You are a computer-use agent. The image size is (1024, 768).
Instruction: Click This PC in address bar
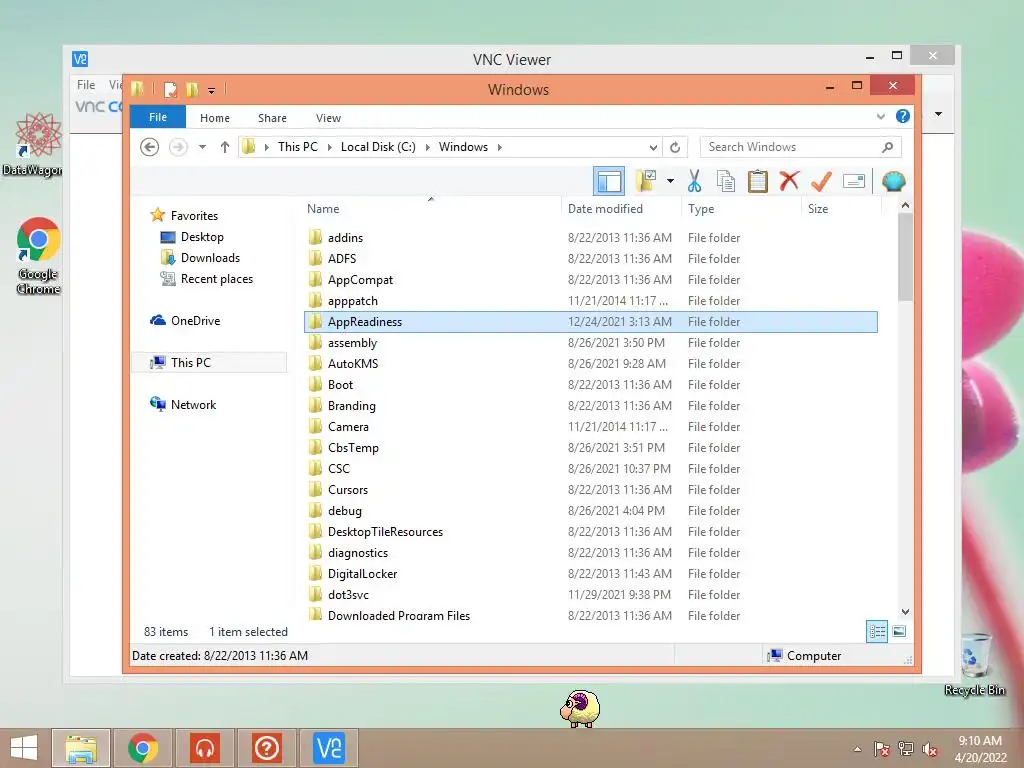(298, 147)
